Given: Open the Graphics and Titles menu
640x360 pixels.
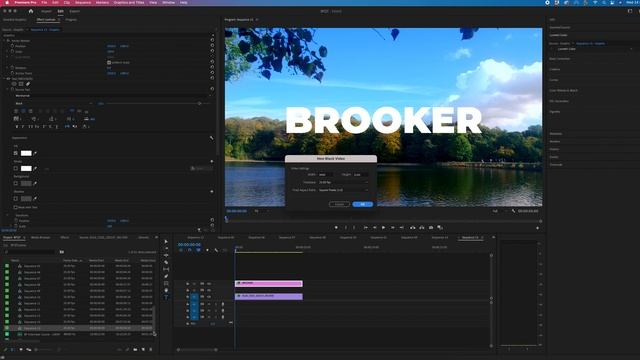Looking at the screenshot, I should tap(129, 2).
